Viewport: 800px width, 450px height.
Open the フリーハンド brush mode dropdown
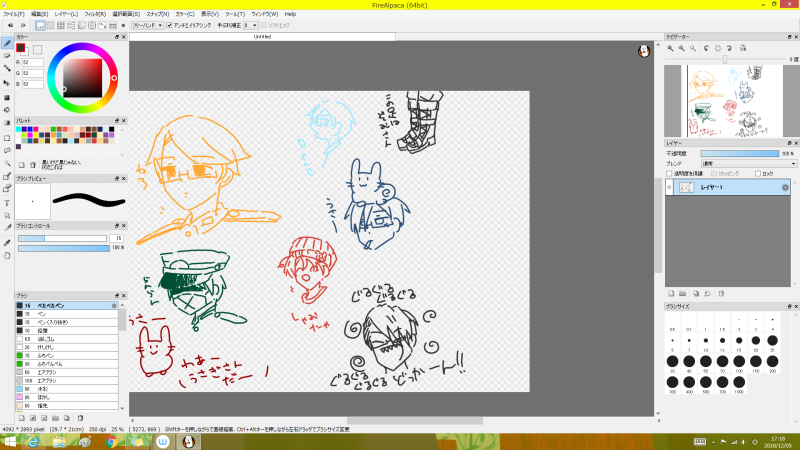click(x=147, y=25)
